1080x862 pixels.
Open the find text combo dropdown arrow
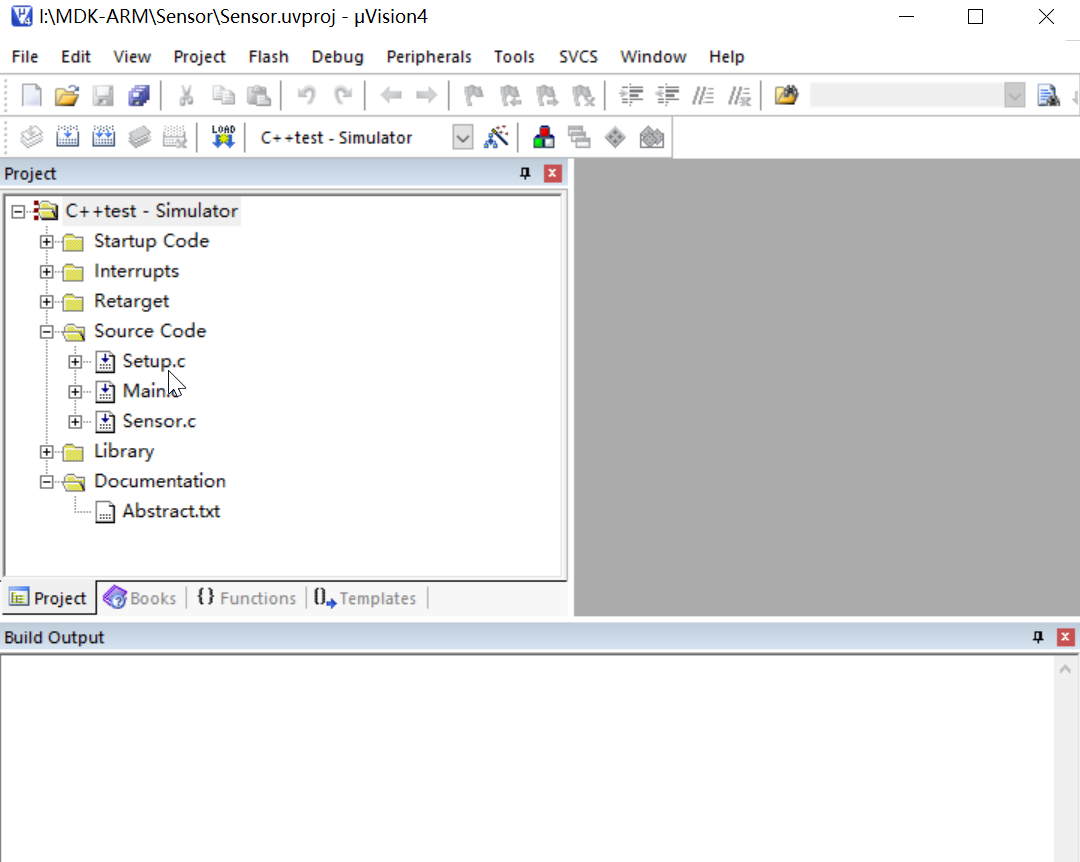point(1015,96)
